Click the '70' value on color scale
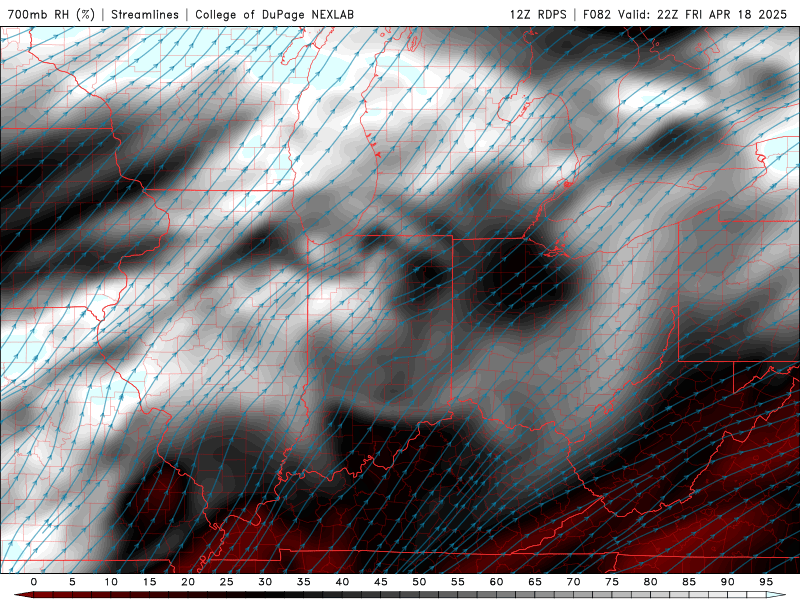Viewport: 800px width, 600px height. point(573,582)
